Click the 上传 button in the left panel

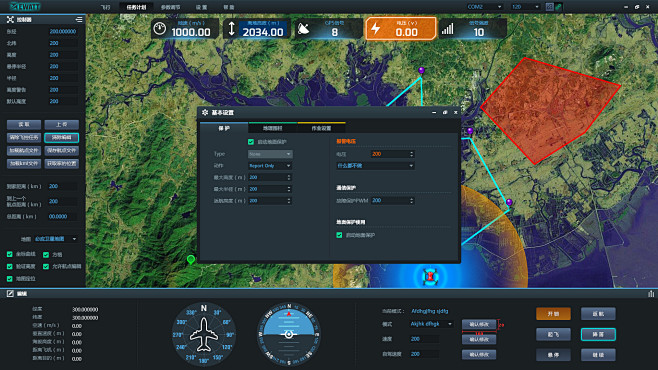pos(61,125)
